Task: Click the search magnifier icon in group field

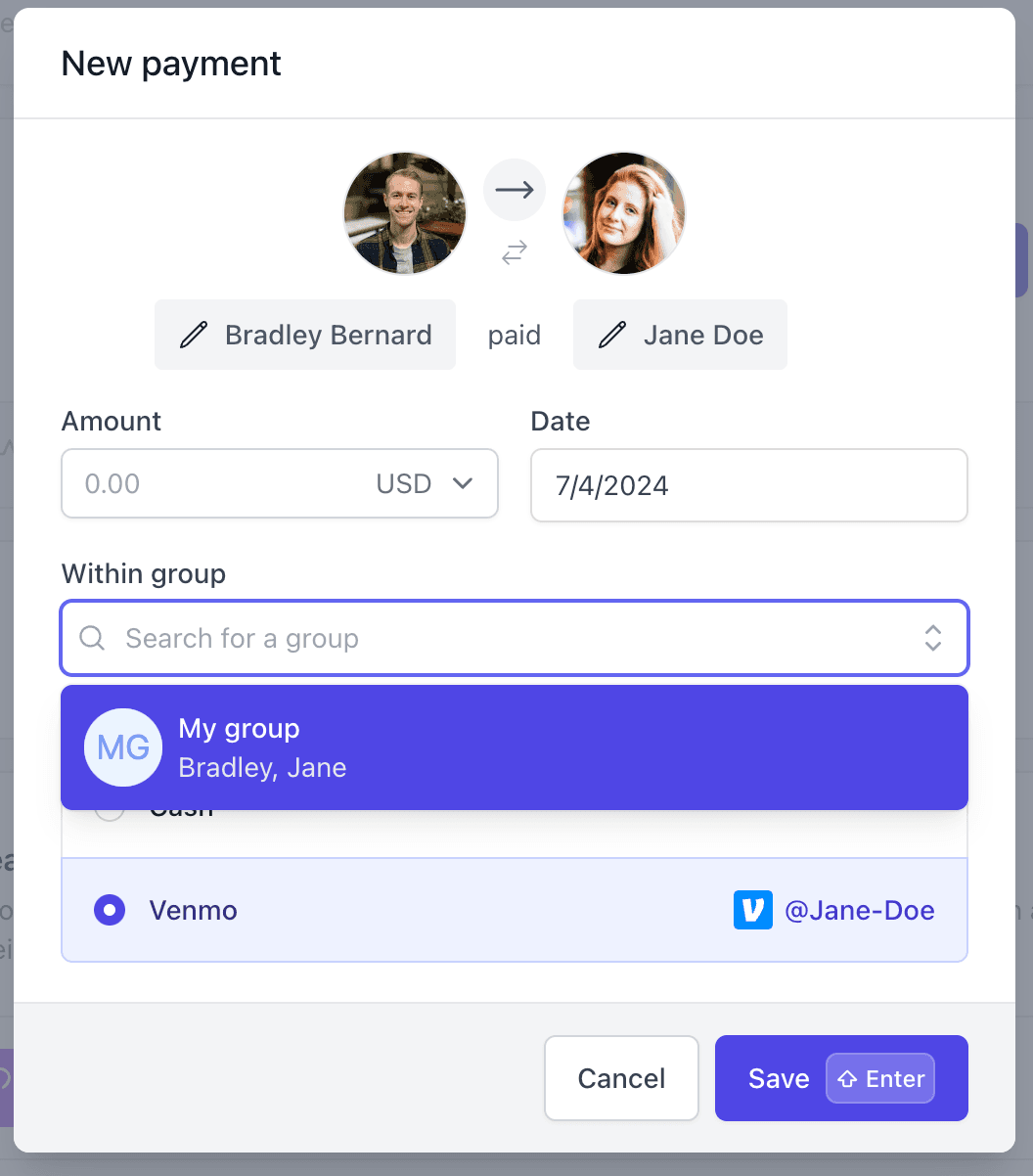Action: [92, 639]
